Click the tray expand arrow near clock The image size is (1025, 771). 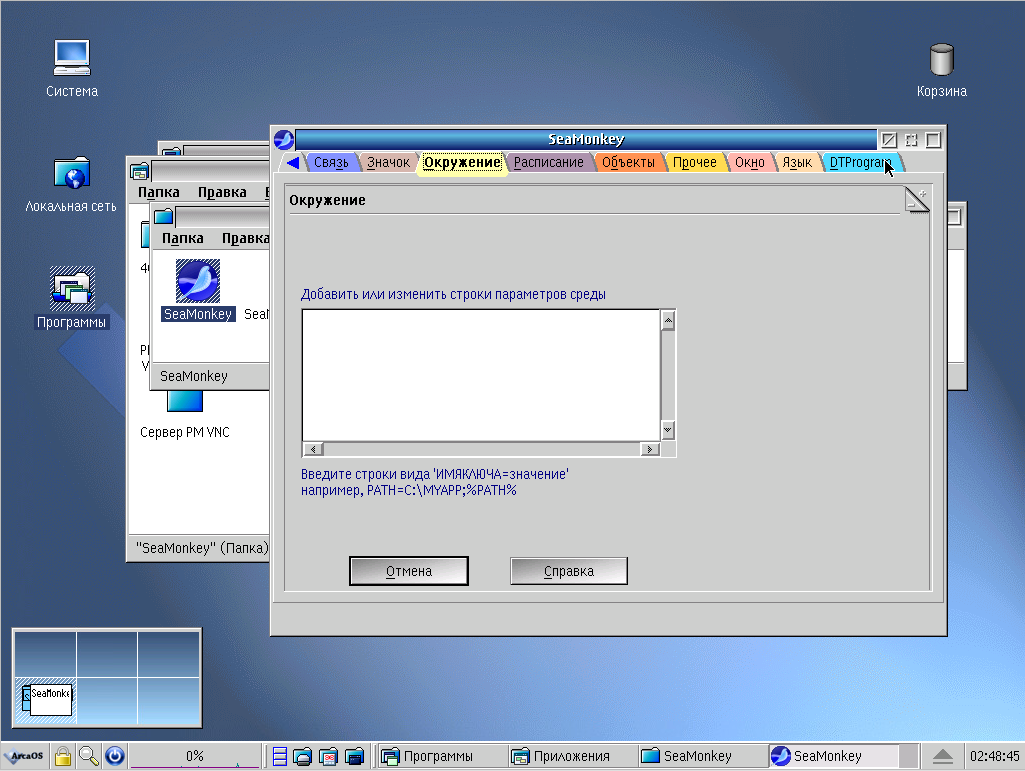coord(942,756)
